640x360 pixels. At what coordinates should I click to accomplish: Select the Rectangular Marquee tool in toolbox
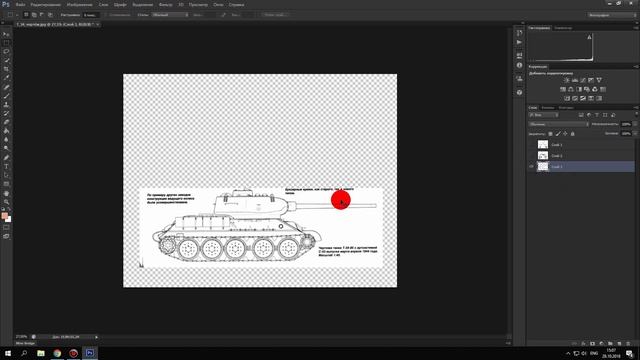point(6,43)
